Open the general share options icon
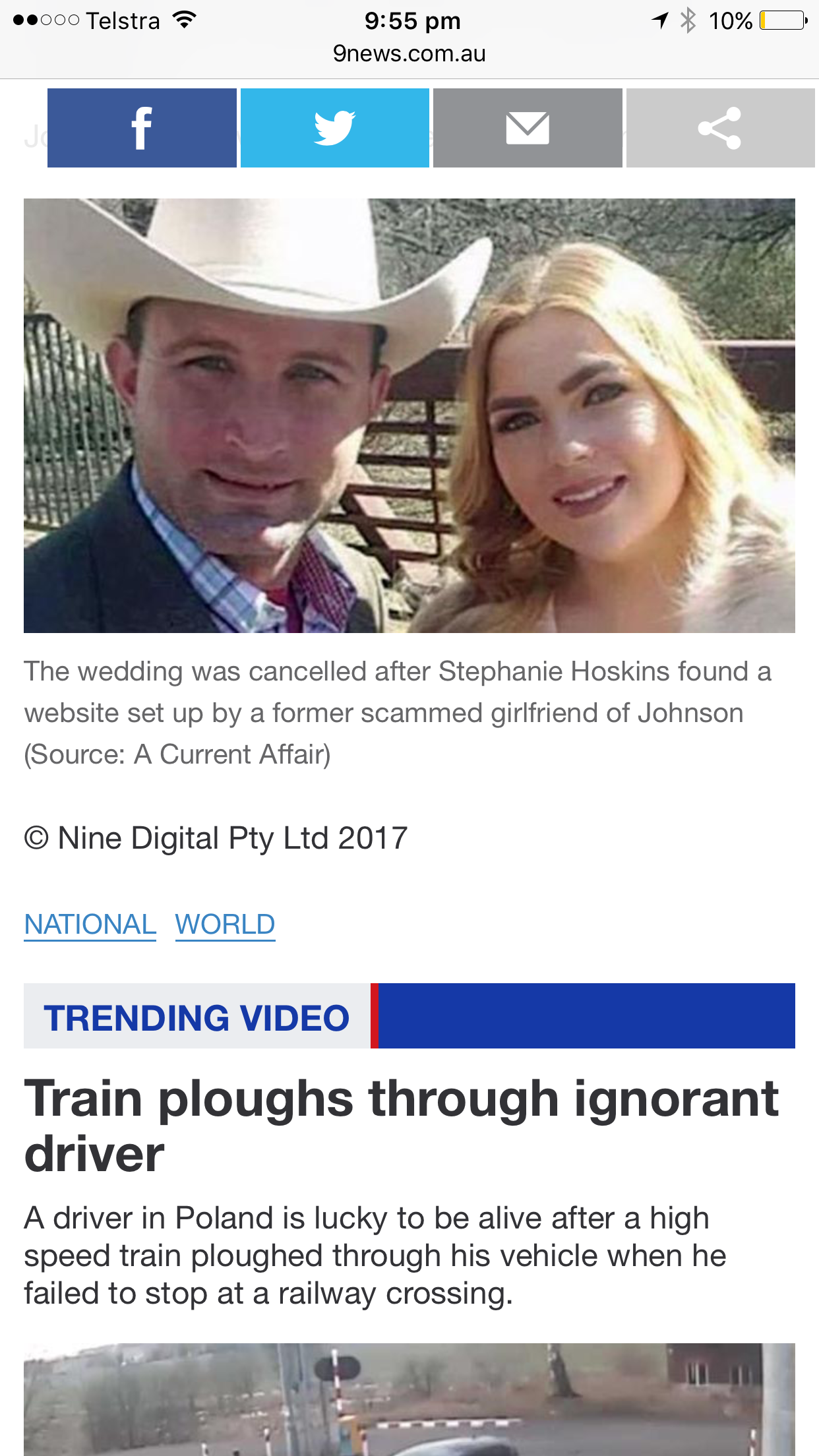The height and width of the screenshot is (1456, 819). (720, 128)
